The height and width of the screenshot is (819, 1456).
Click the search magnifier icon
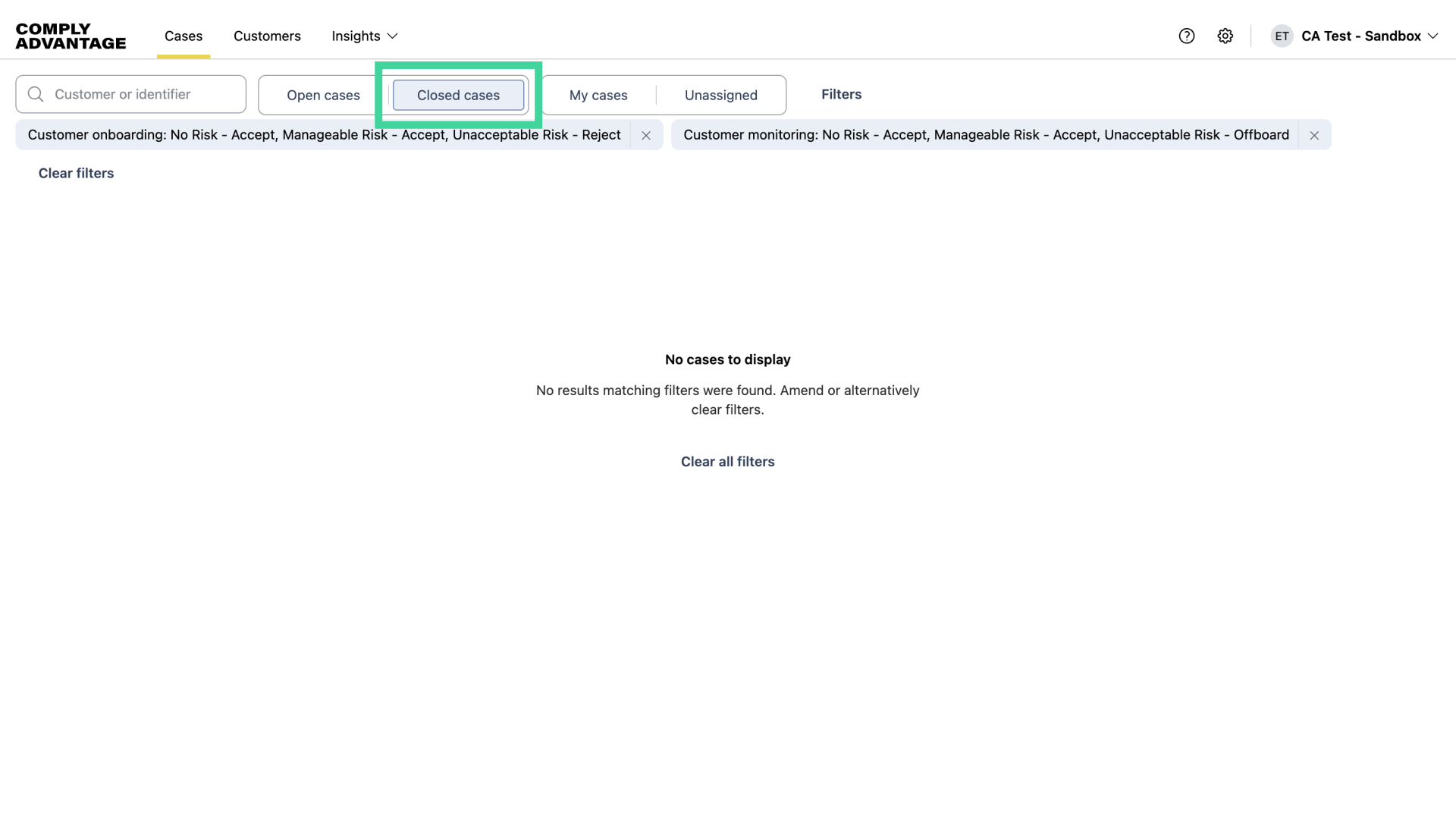coord(35,93)
